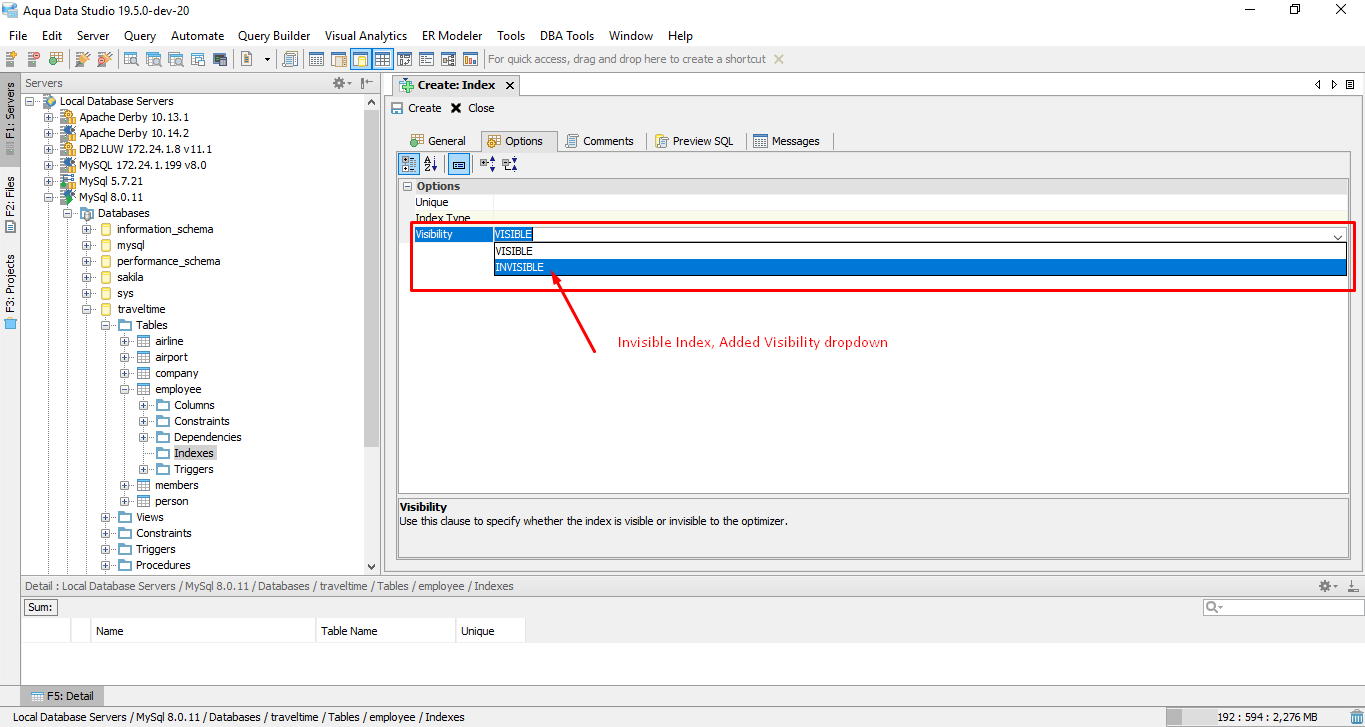Screen dimensions: 1365x727
Task: Open the File menu
Action: 18,35
